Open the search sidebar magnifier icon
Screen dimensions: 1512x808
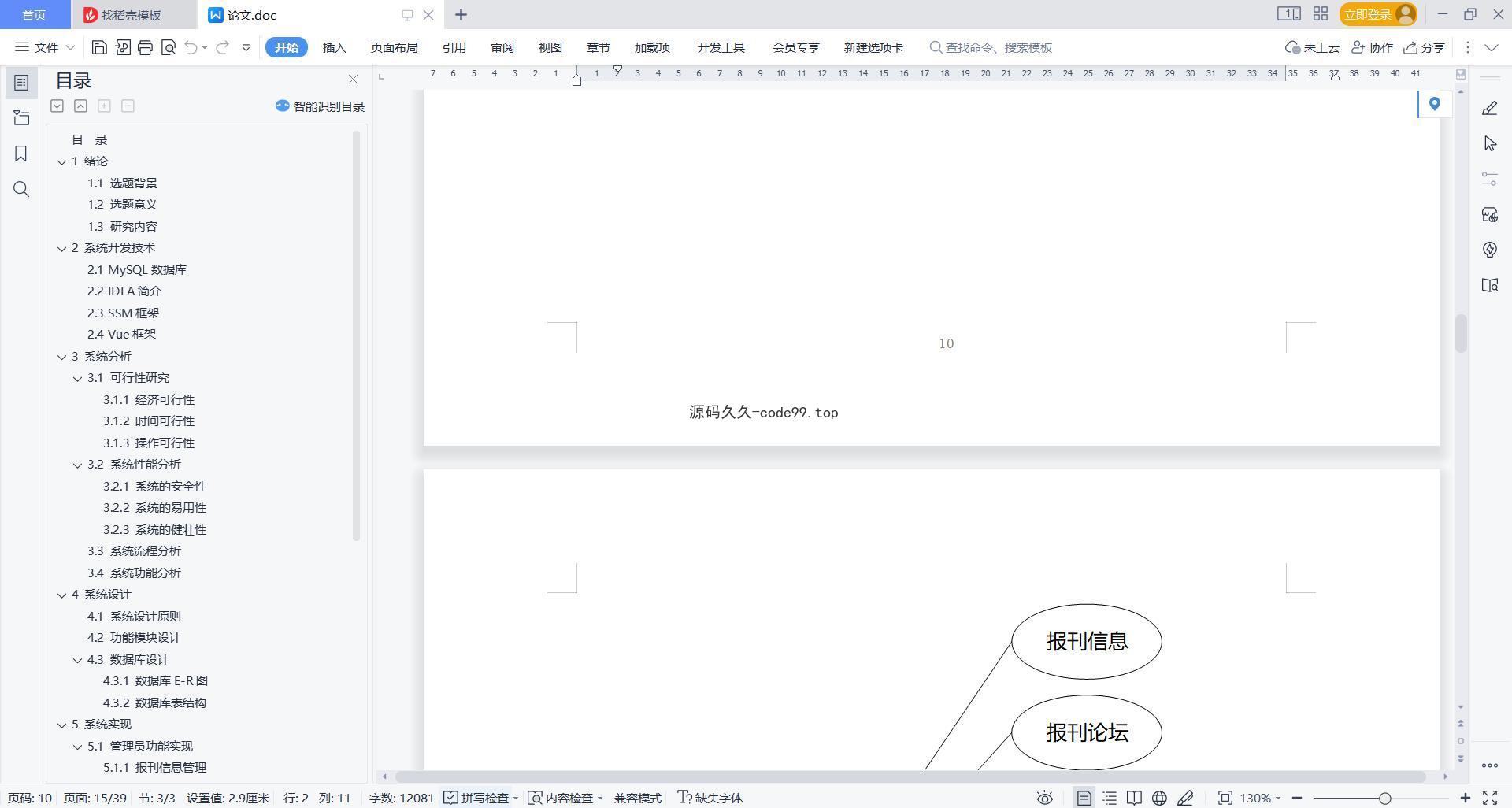point(21,189)
